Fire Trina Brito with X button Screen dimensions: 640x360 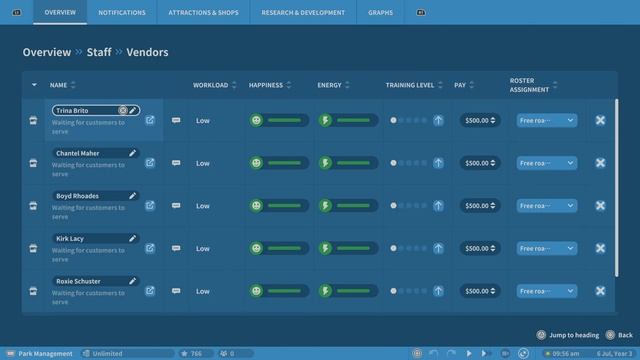point(600,120)
